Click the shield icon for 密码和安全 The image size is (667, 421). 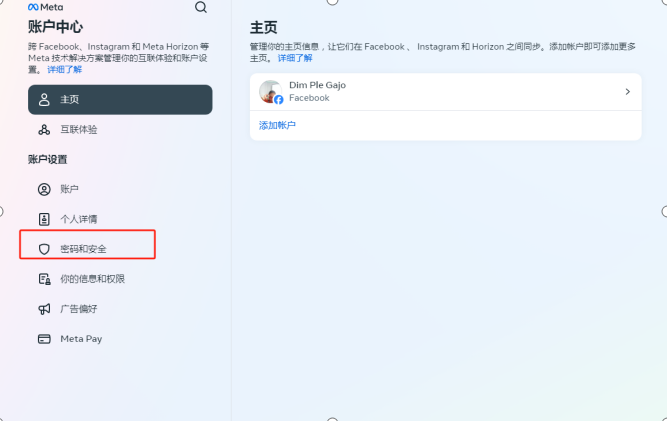pyautogui.click(x=44, y=249)
